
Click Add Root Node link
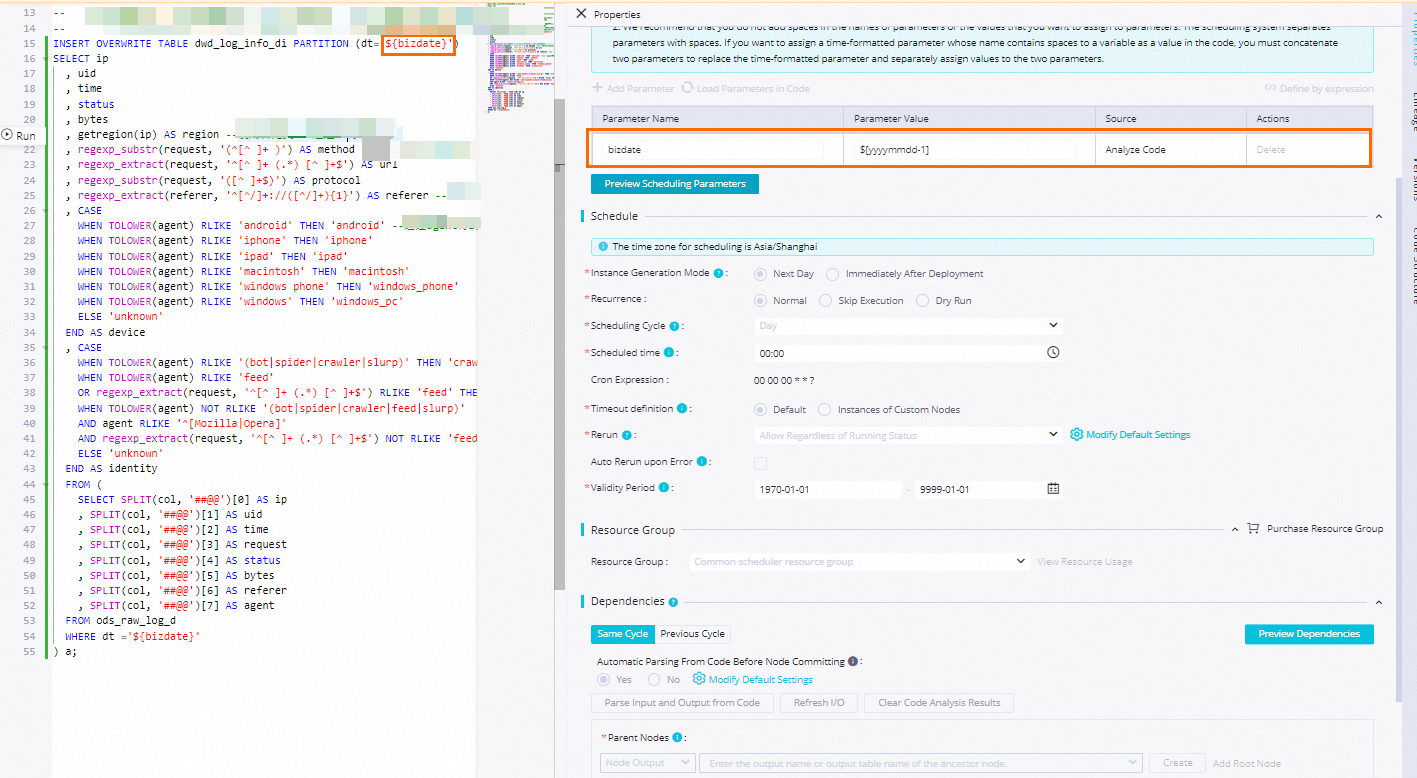(x=1247, y=764)
